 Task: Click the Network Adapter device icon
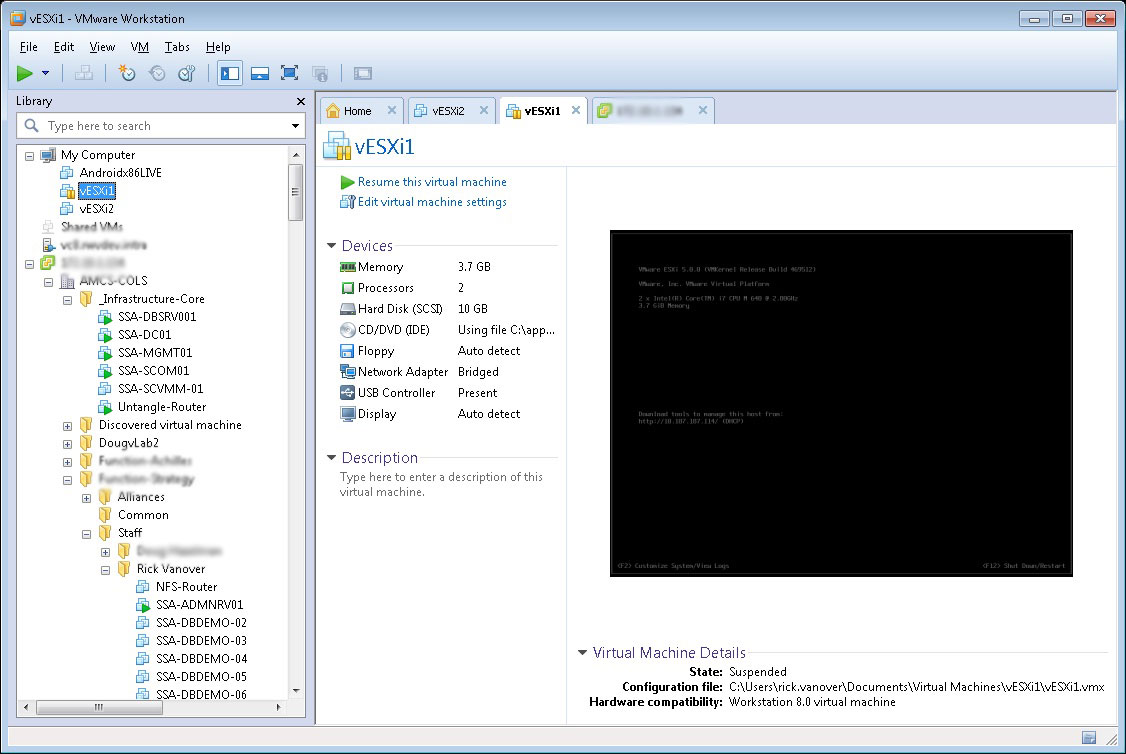pos(348,372)
